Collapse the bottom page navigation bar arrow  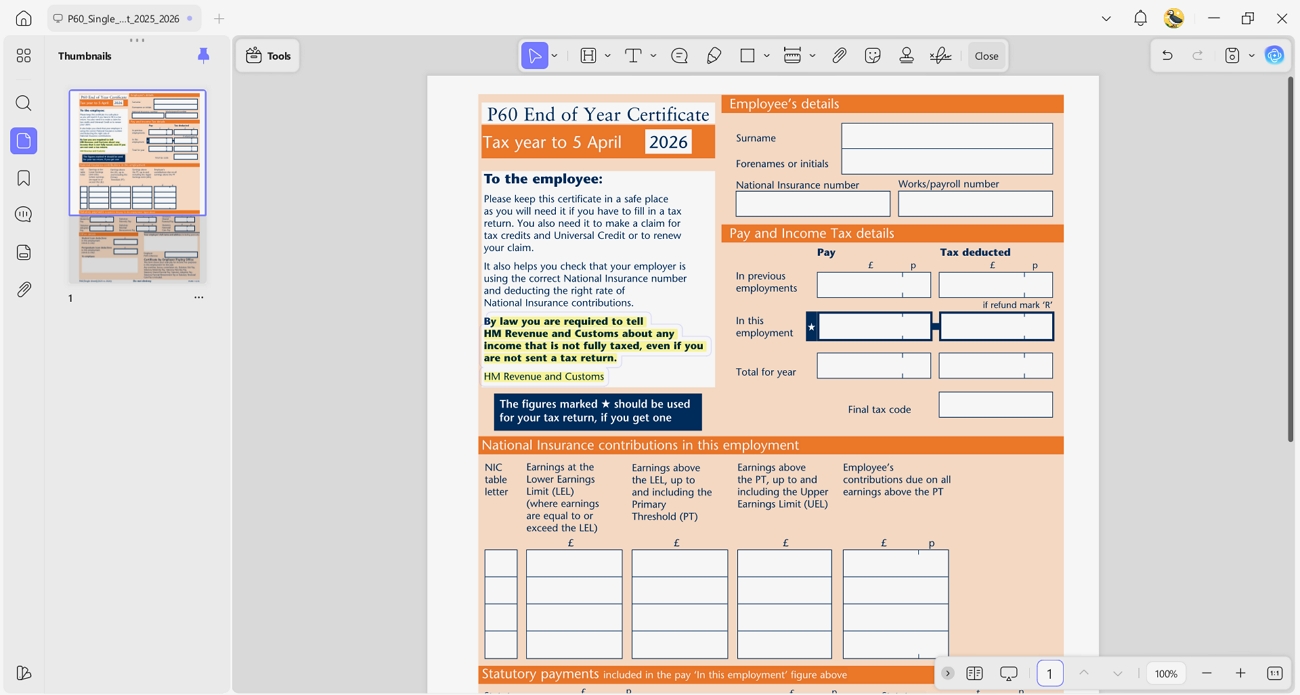(x=948, y=673)
